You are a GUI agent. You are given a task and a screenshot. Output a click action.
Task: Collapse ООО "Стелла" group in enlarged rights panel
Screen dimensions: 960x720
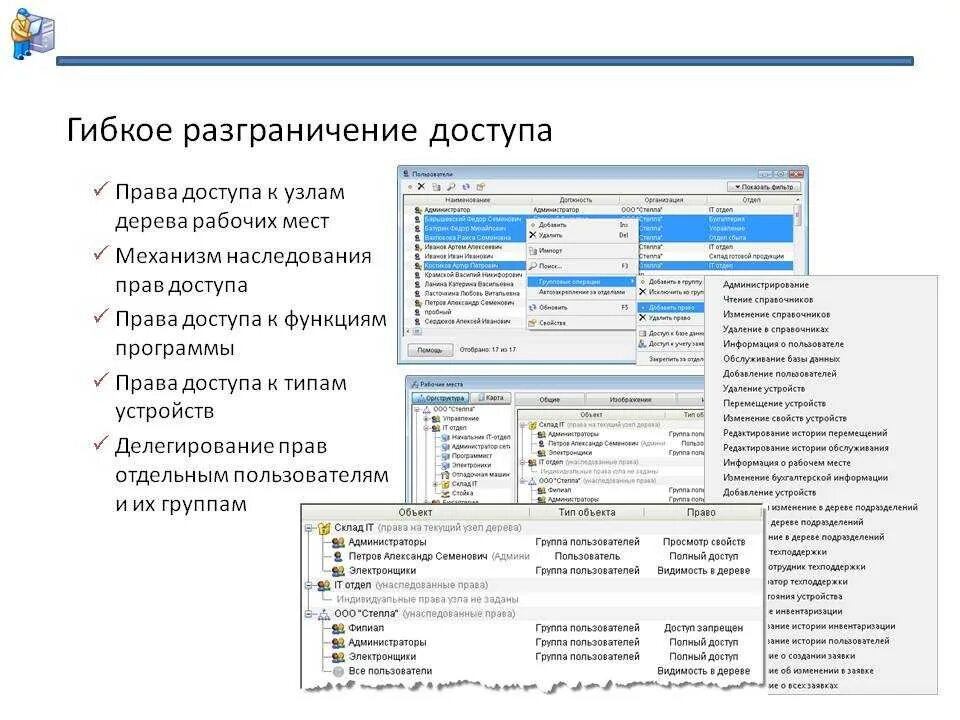[x=309, y=613]
